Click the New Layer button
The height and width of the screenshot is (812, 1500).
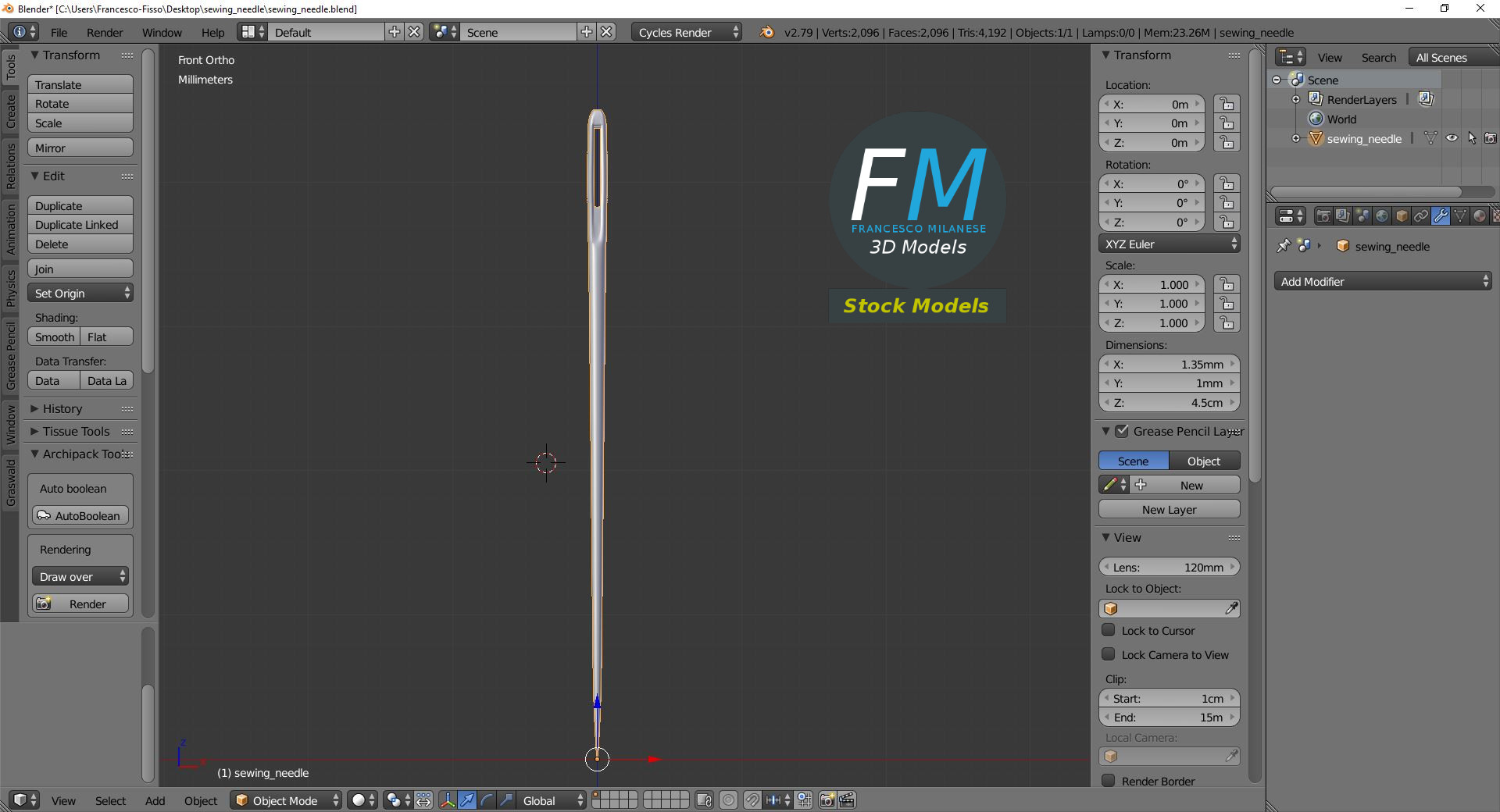[x=1169, y=509]
